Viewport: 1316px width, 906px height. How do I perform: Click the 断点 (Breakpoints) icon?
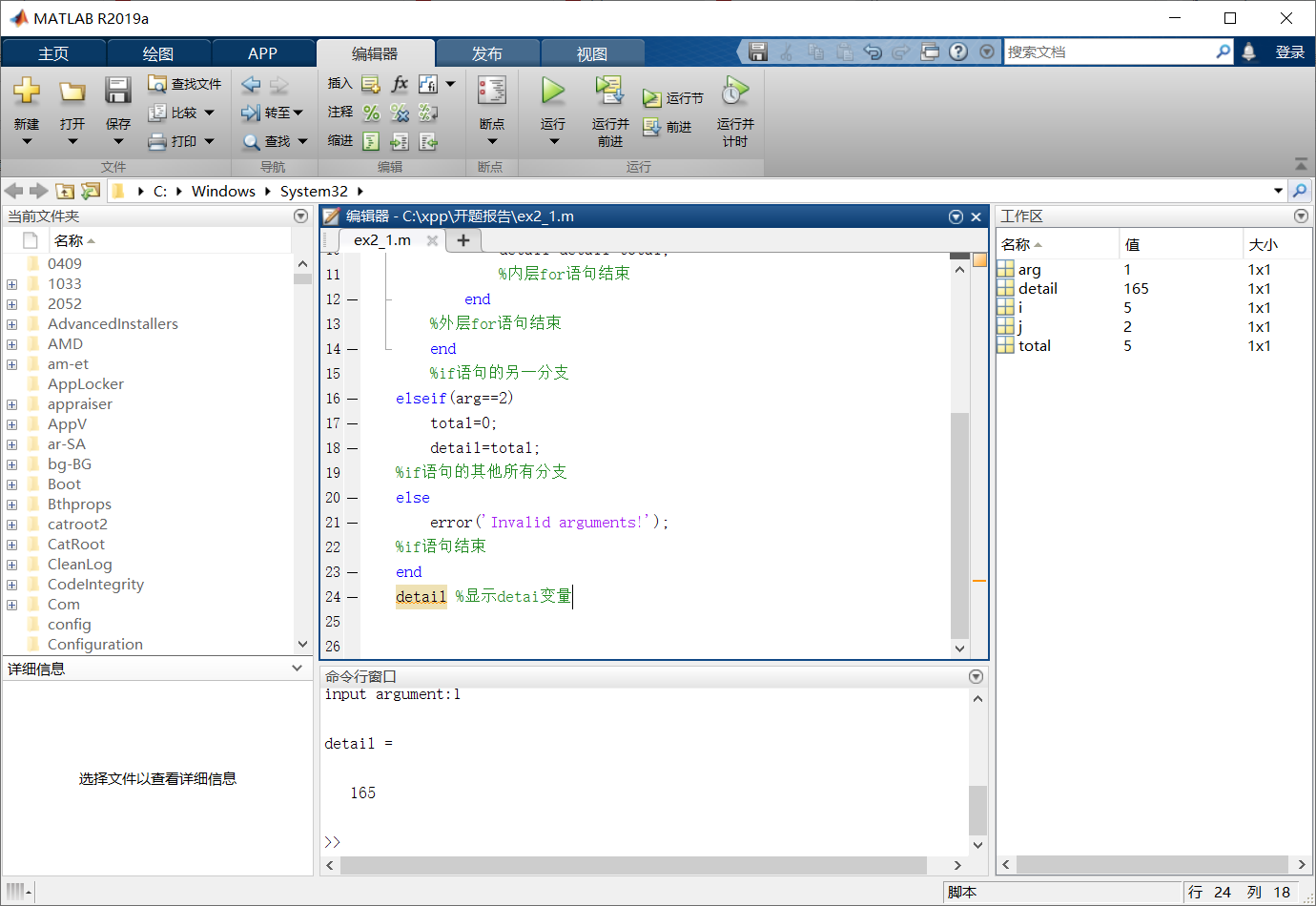[x=492, y=91]
